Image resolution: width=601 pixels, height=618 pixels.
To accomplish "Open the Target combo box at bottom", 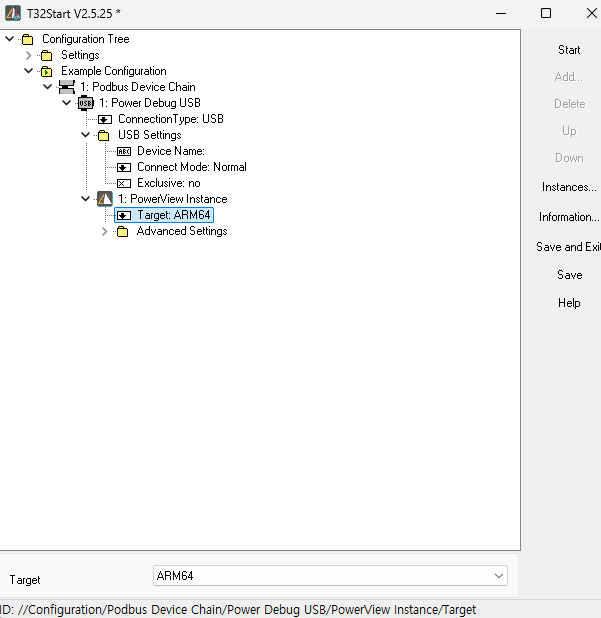I will point(330,576).
